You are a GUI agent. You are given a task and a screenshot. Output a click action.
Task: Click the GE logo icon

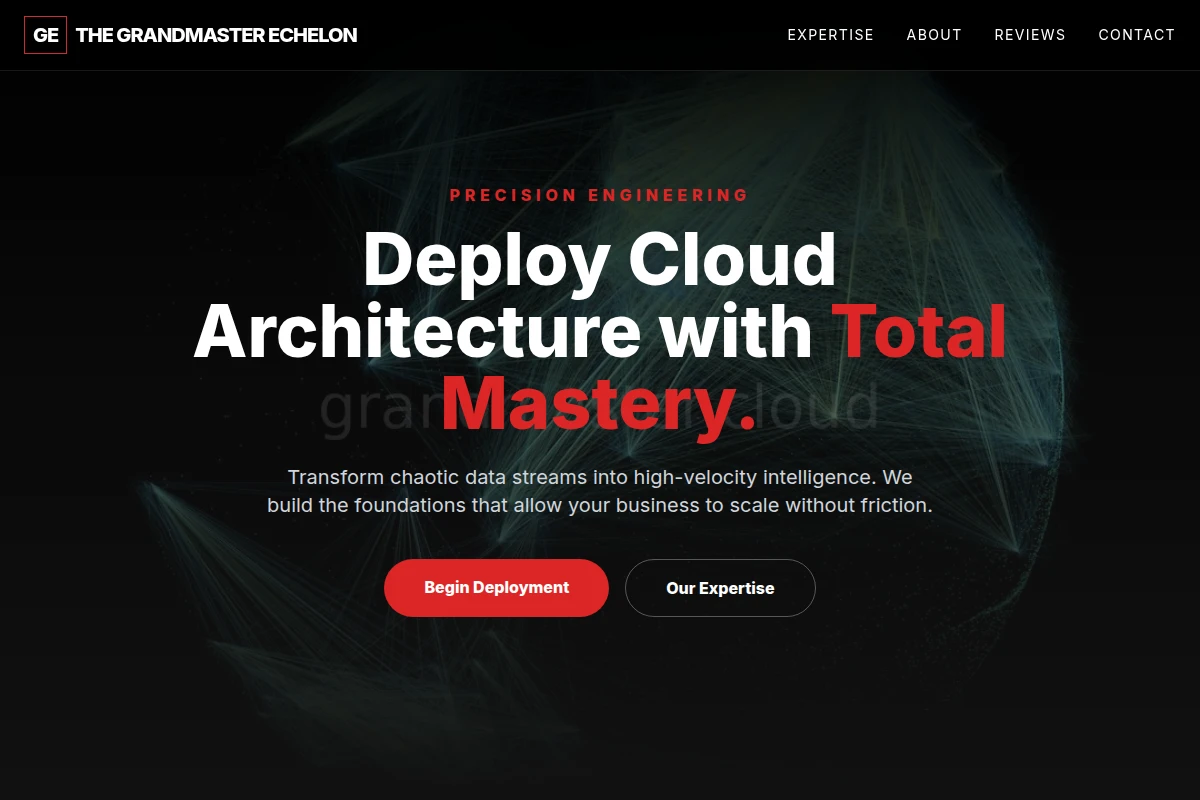pyautogui.click(x=45, y=35)
